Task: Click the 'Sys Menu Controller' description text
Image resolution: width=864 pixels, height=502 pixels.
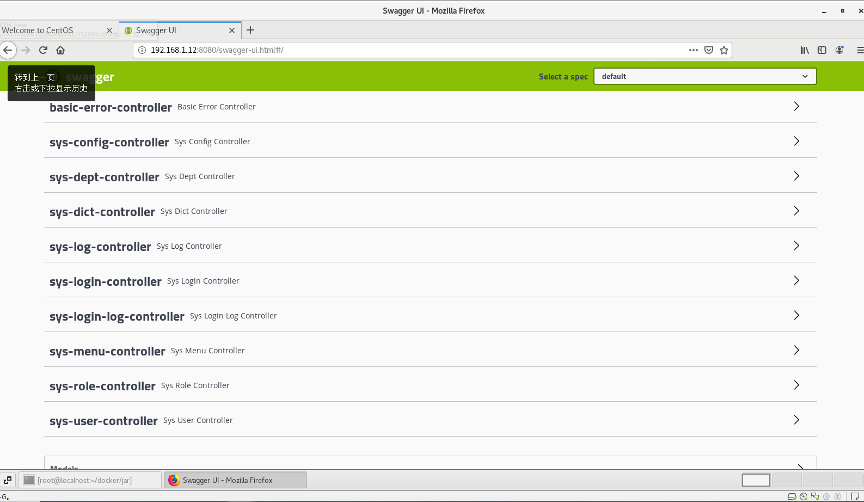Action: [208, 350]
